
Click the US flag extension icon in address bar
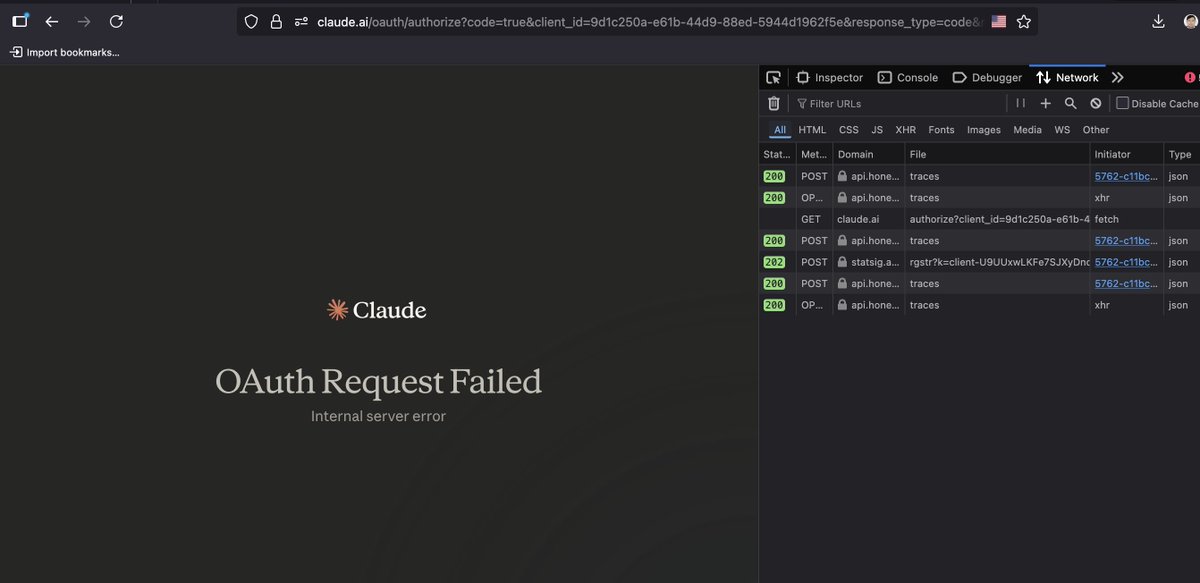(x=998, y=21)
